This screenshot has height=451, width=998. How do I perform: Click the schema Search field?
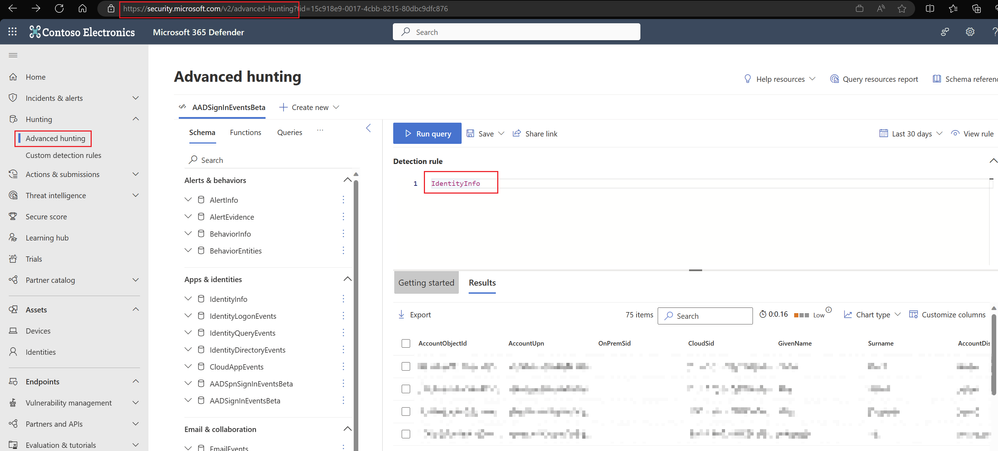coord(270,160)
